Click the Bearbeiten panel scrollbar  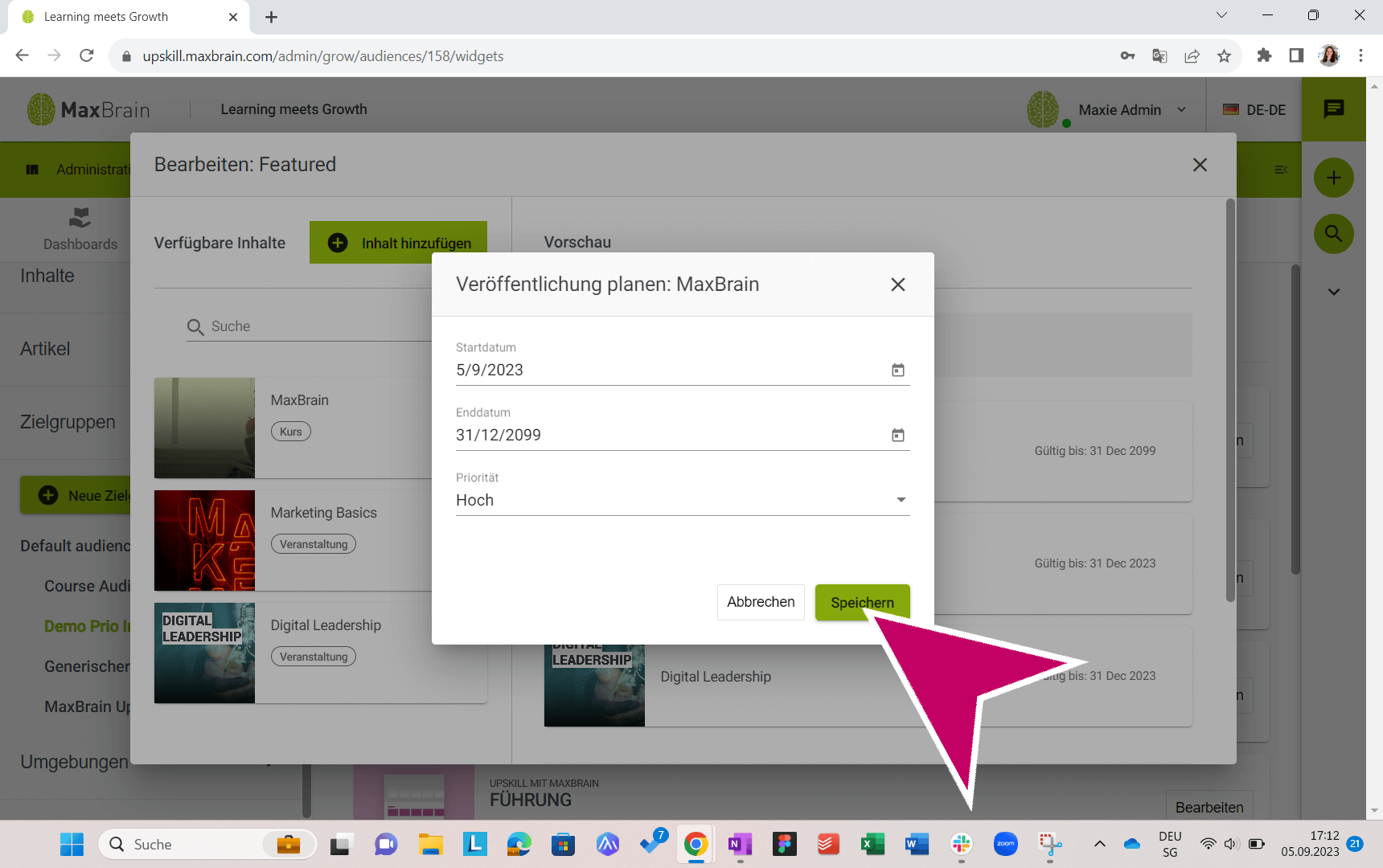click(1230, 400)
